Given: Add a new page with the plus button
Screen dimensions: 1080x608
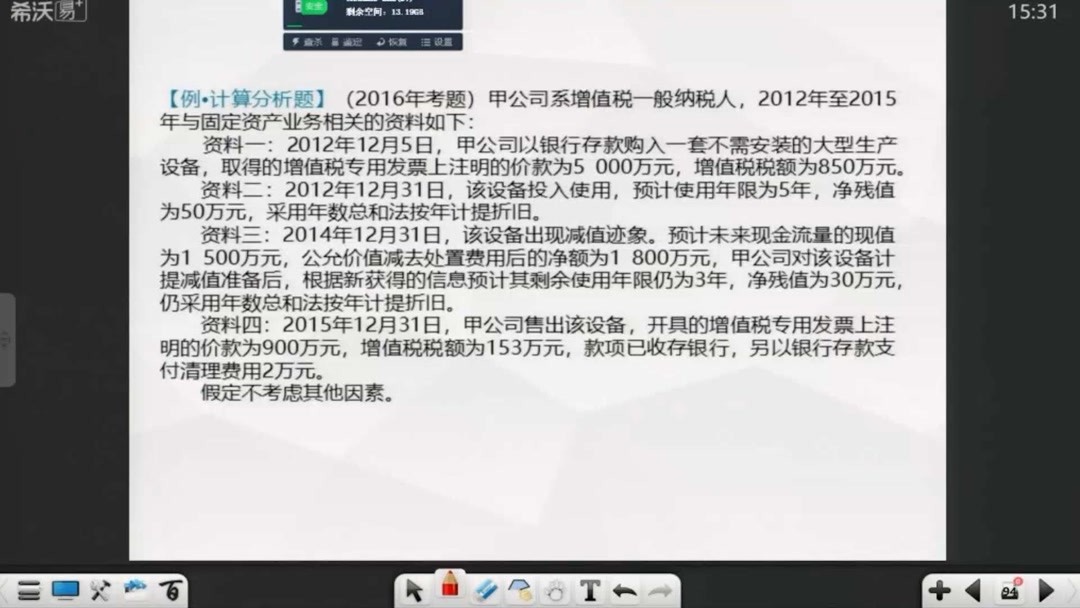Looking at the screenshot, I should [940, 591].
